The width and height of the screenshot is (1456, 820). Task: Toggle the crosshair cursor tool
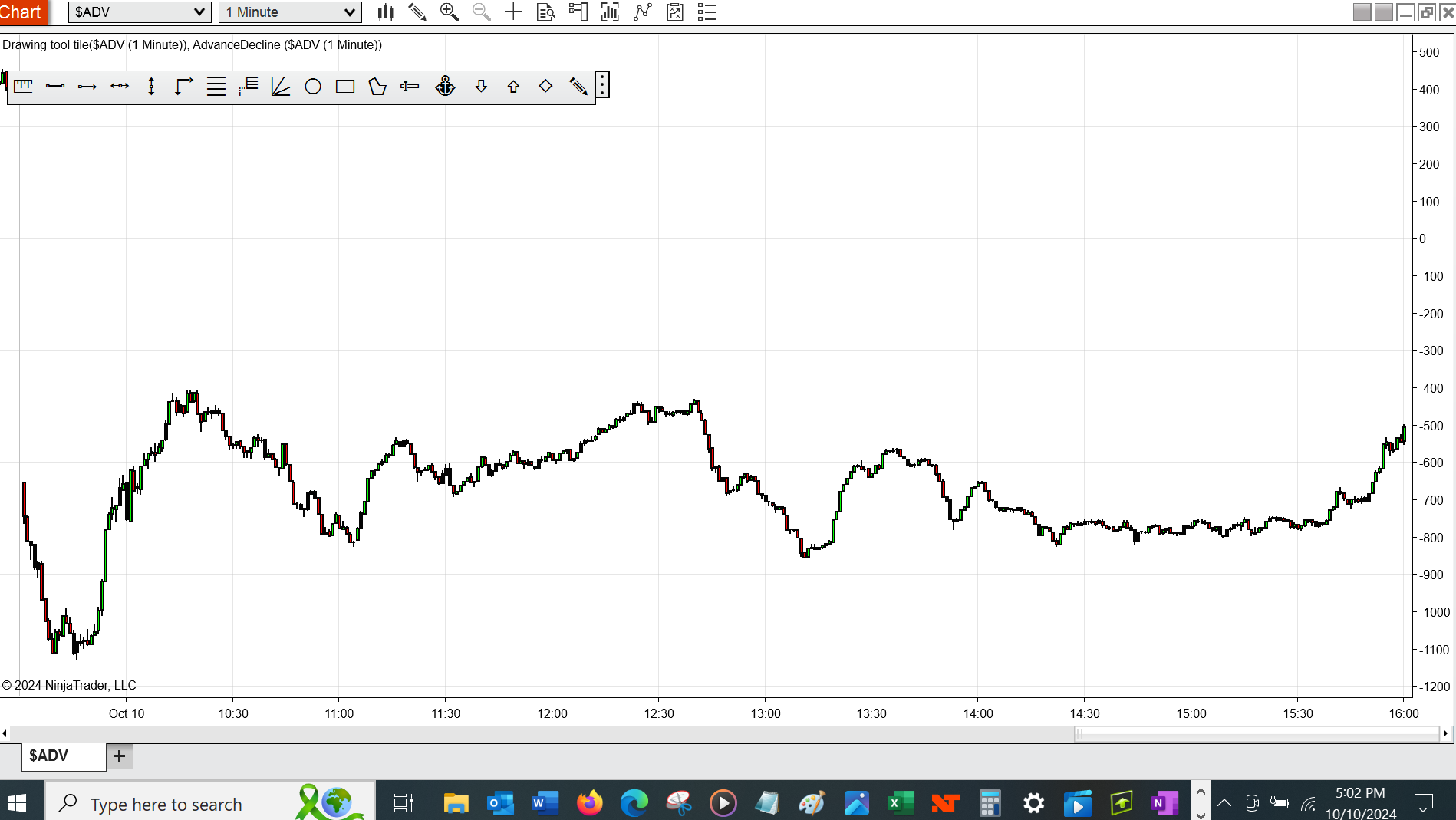tap(513, 12)
